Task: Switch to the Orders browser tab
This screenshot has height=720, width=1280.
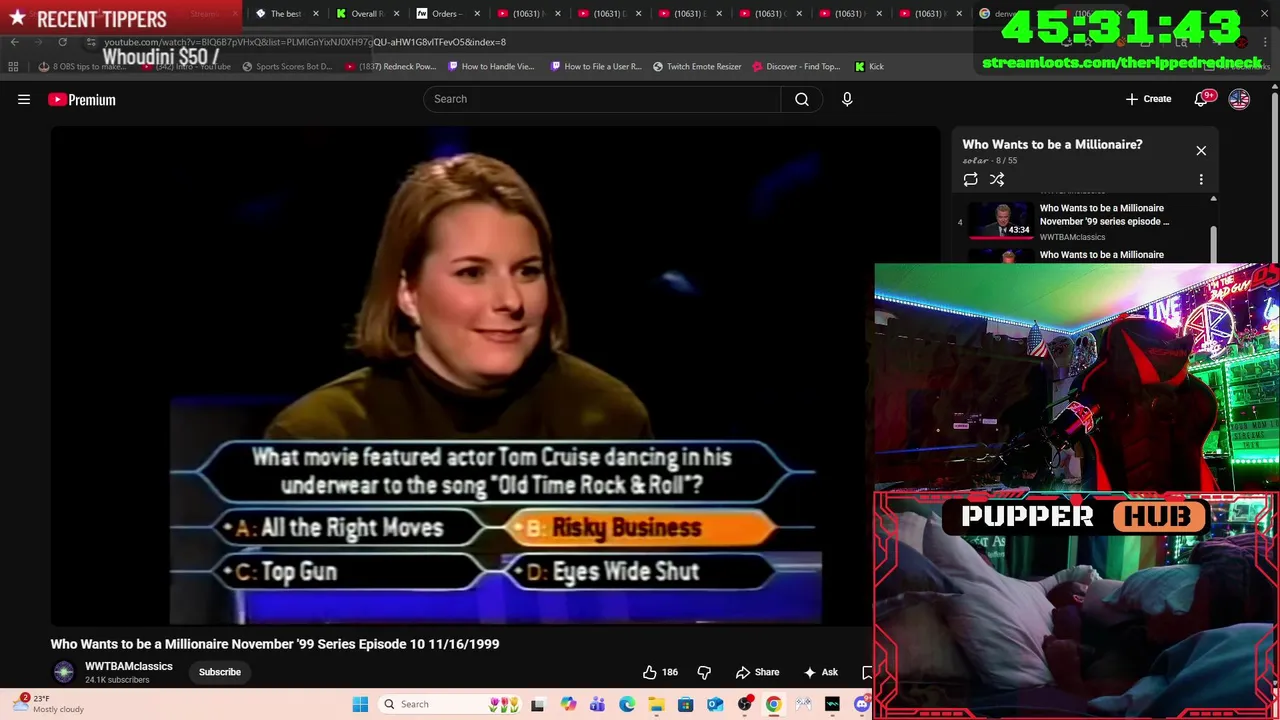Action: (x=444, y=13)
